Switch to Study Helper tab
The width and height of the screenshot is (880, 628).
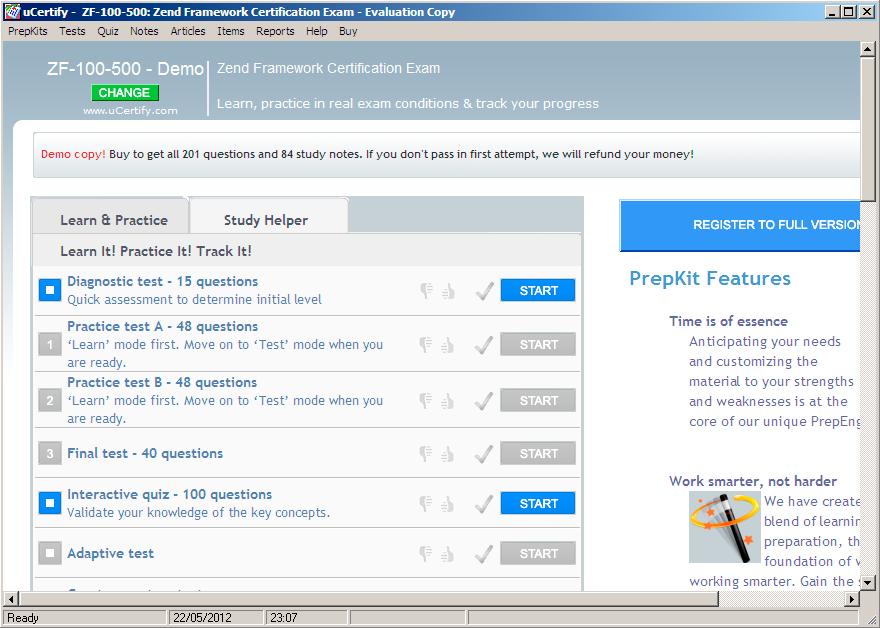tap(268, 216)
